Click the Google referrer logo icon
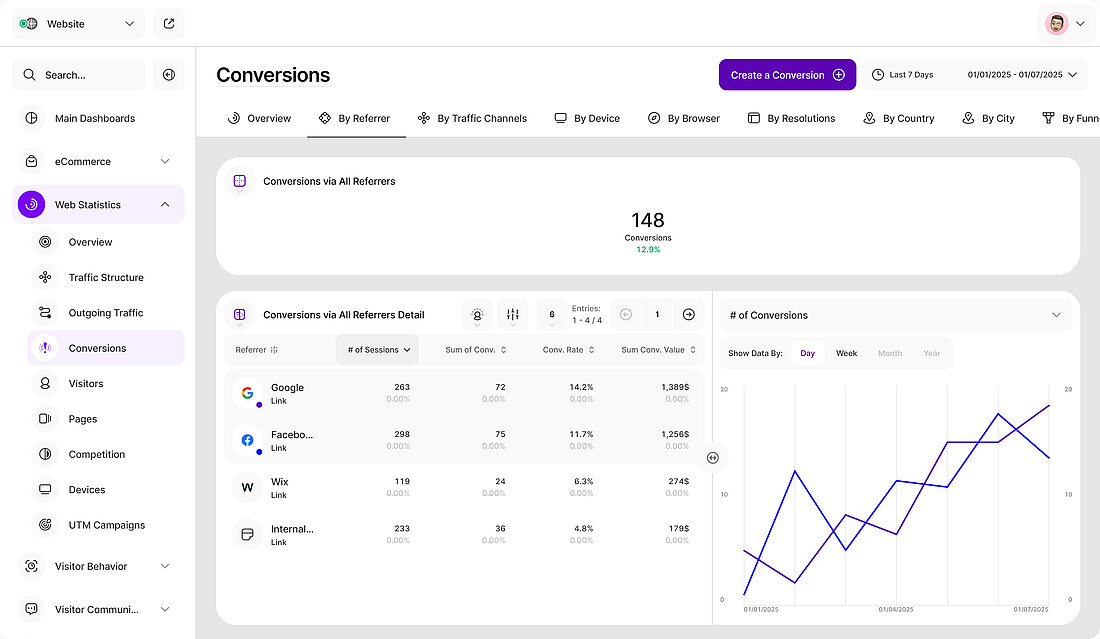The width and height of the screenshot is (1100, 639). [247, 393]
